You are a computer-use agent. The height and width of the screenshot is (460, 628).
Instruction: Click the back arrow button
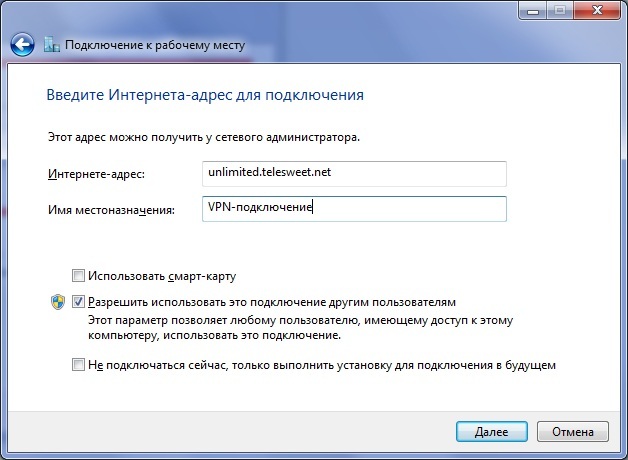tap(22, 45)
